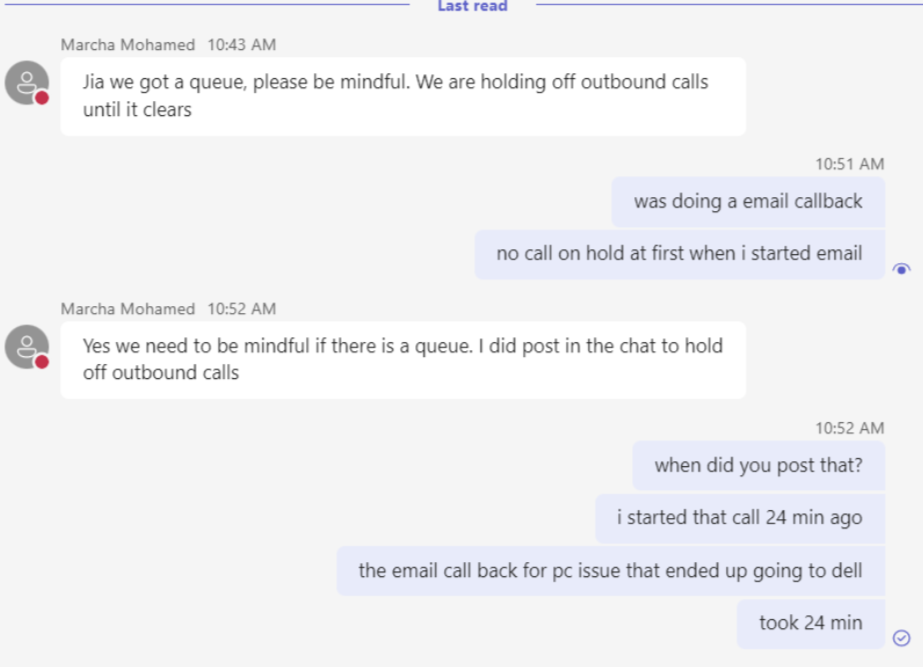This screenshot has width=923, height=667.
Task: Click the Marcha Mohamed name above the queue message
Action: (x=128, y=45)
